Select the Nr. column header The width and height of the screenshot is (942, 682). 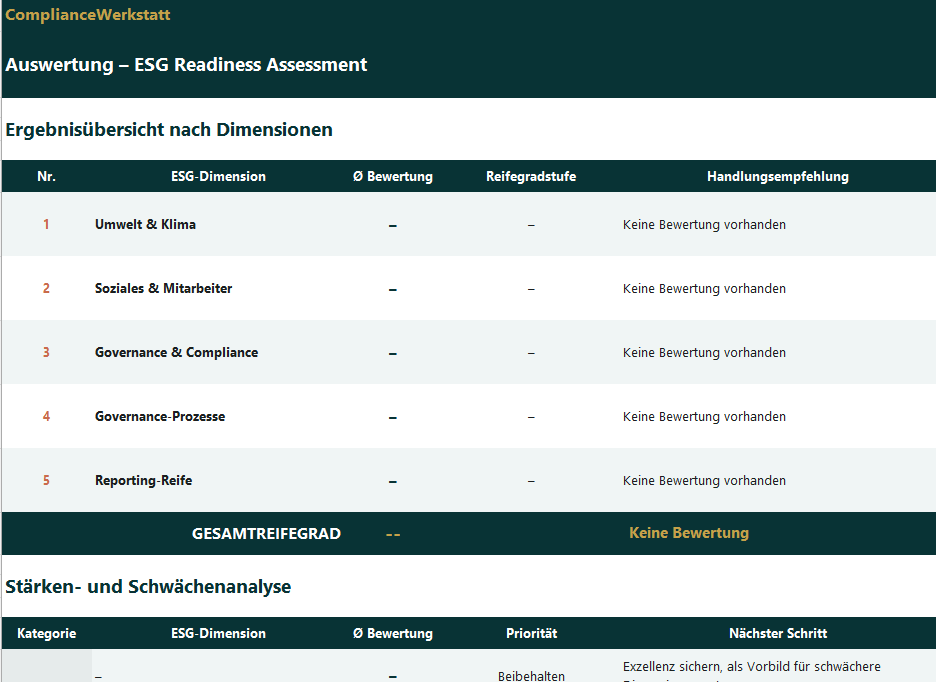click(x=46, y=177)
